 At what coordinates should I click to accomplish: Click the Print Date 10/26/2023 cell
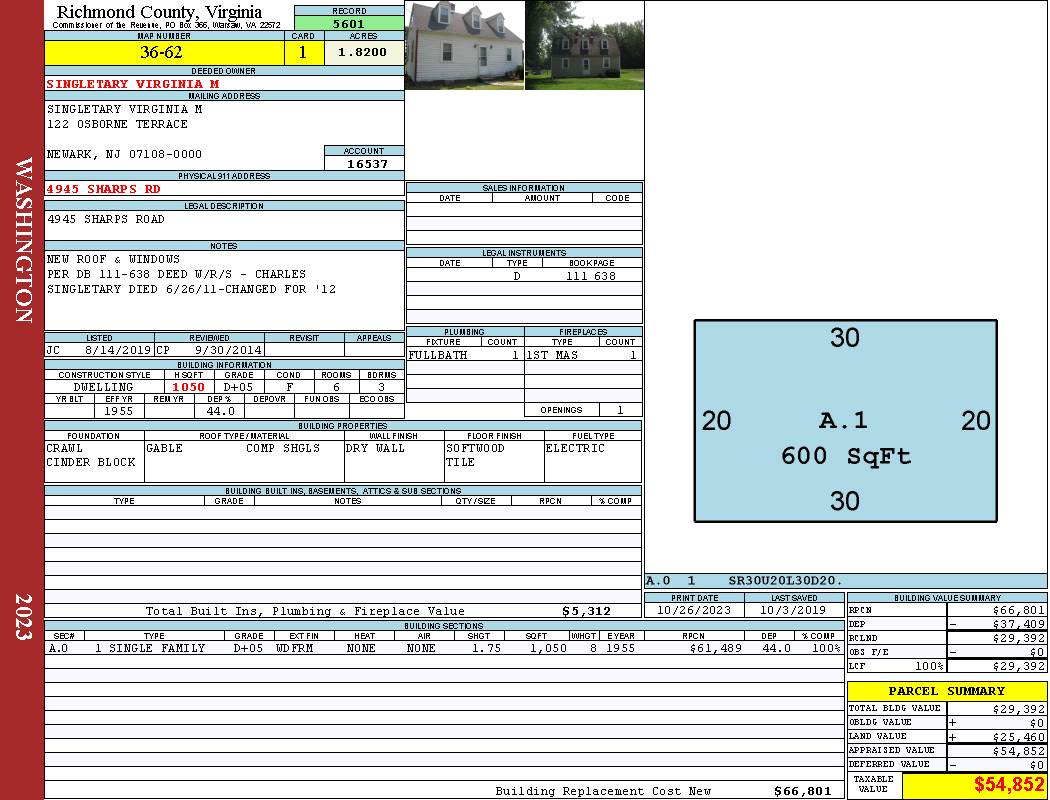(x=694, y=609)
